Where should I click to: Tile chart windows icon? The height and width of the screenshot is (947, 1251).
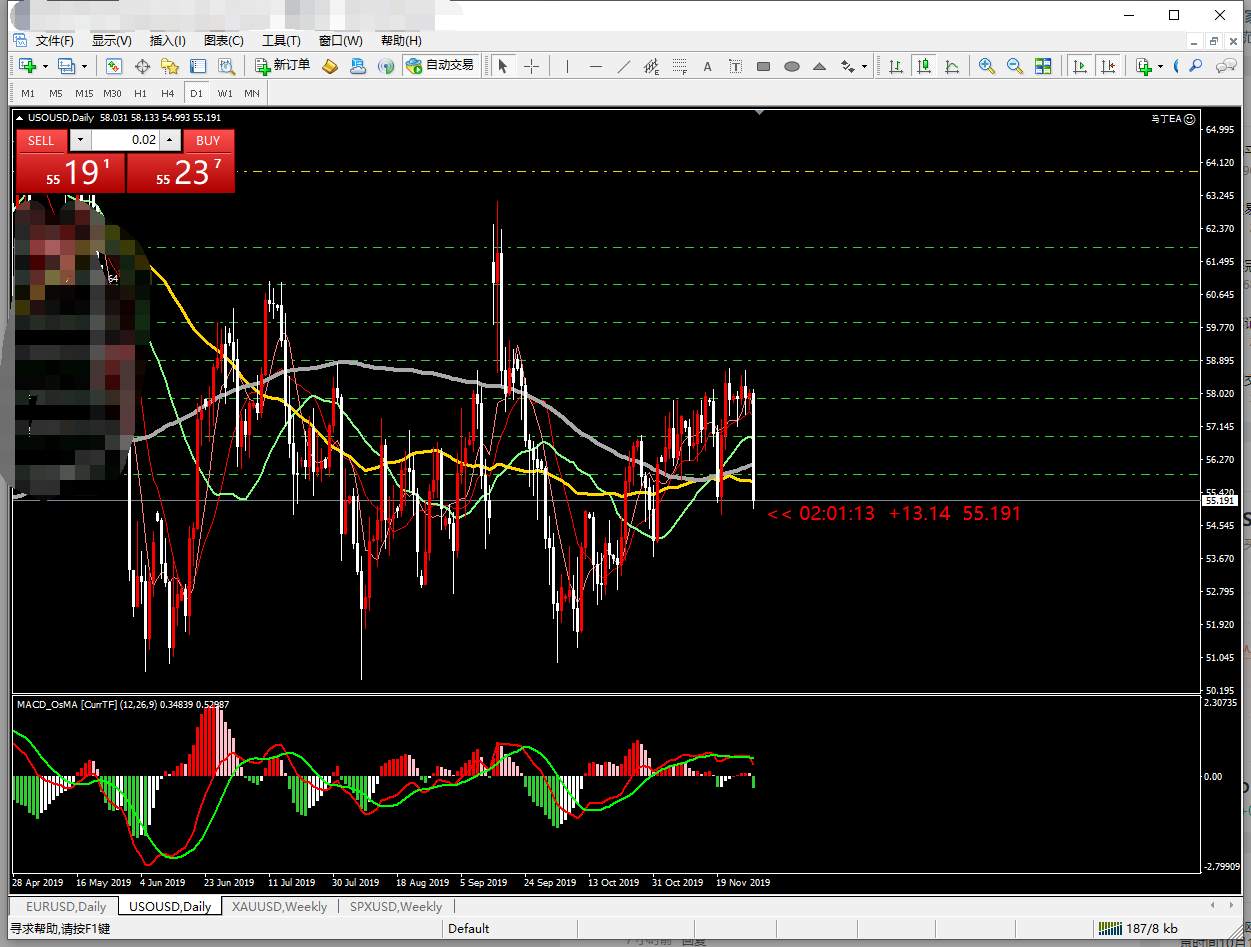[1043, 66]
